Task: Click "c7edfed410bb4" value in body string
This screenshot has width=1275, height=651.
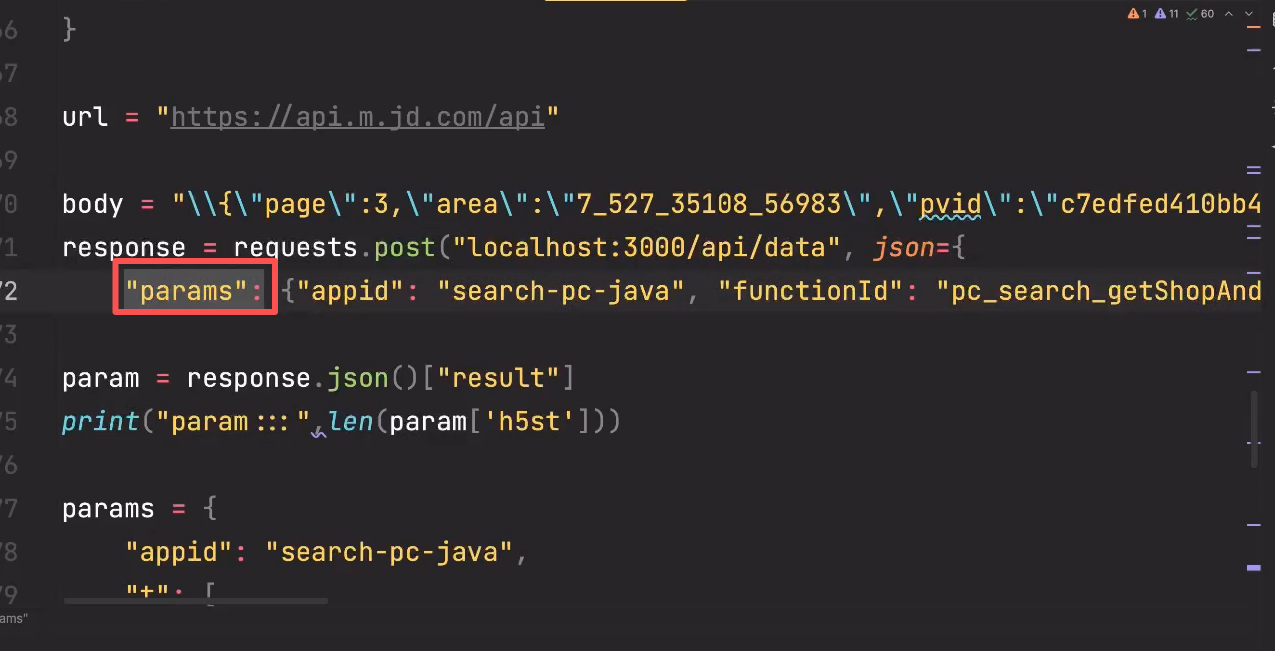Action: (1160, 204)
